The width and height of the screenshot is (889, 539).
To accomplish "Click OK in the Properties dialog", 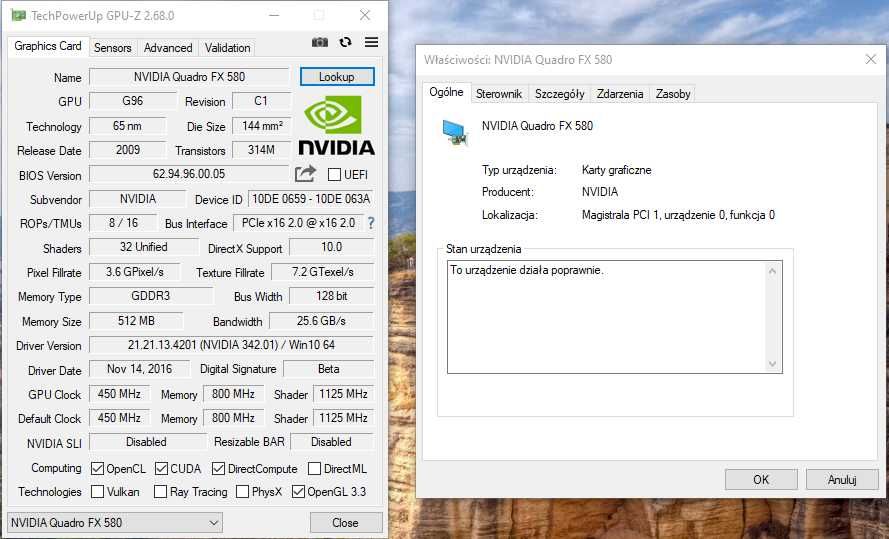I will 761,479.
